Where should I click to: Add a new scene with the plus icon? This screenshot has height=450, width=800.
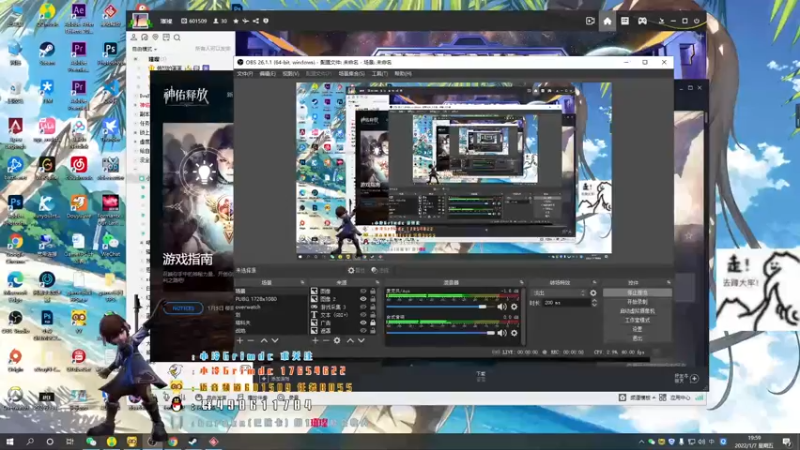tap(240, 340)
